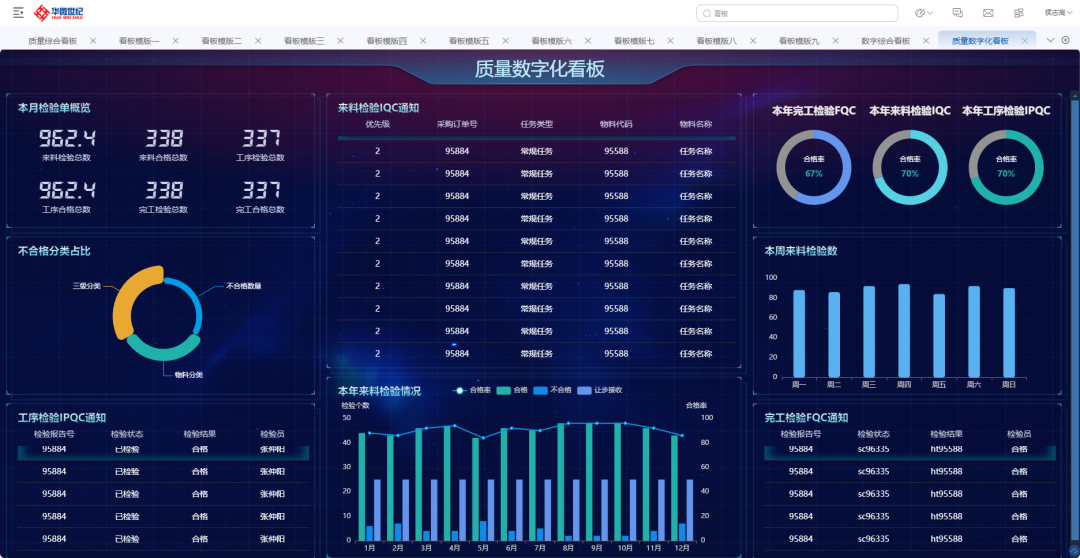Click the dashboard vertical scrollbar
1080x558 pixels.
tap(1075, 318)
